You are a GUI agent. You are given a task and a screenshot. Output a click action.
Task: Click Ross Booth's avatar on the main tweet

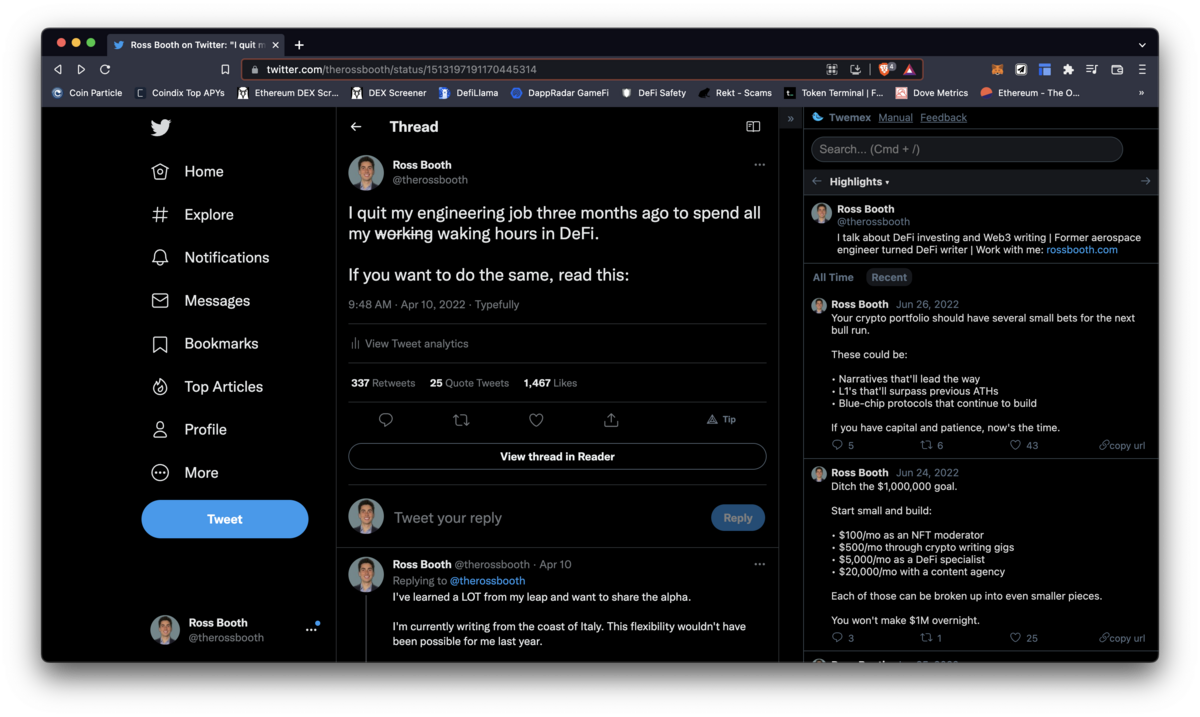click(366, 173)
